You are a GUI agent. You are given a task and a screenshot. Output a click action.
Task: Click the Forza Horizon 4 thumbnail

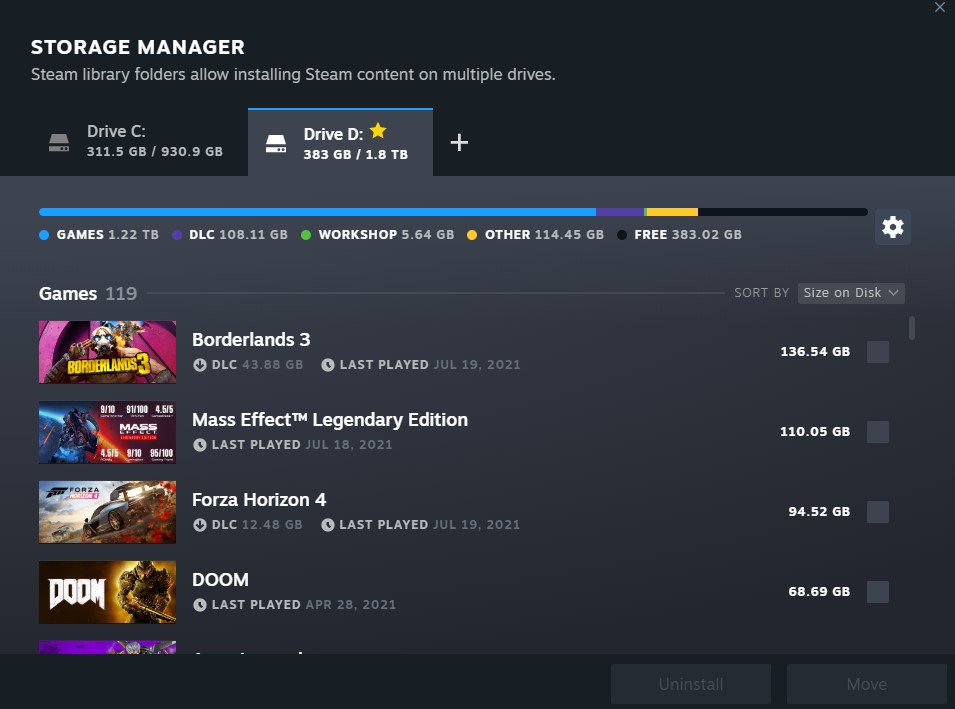click(107, 512)
